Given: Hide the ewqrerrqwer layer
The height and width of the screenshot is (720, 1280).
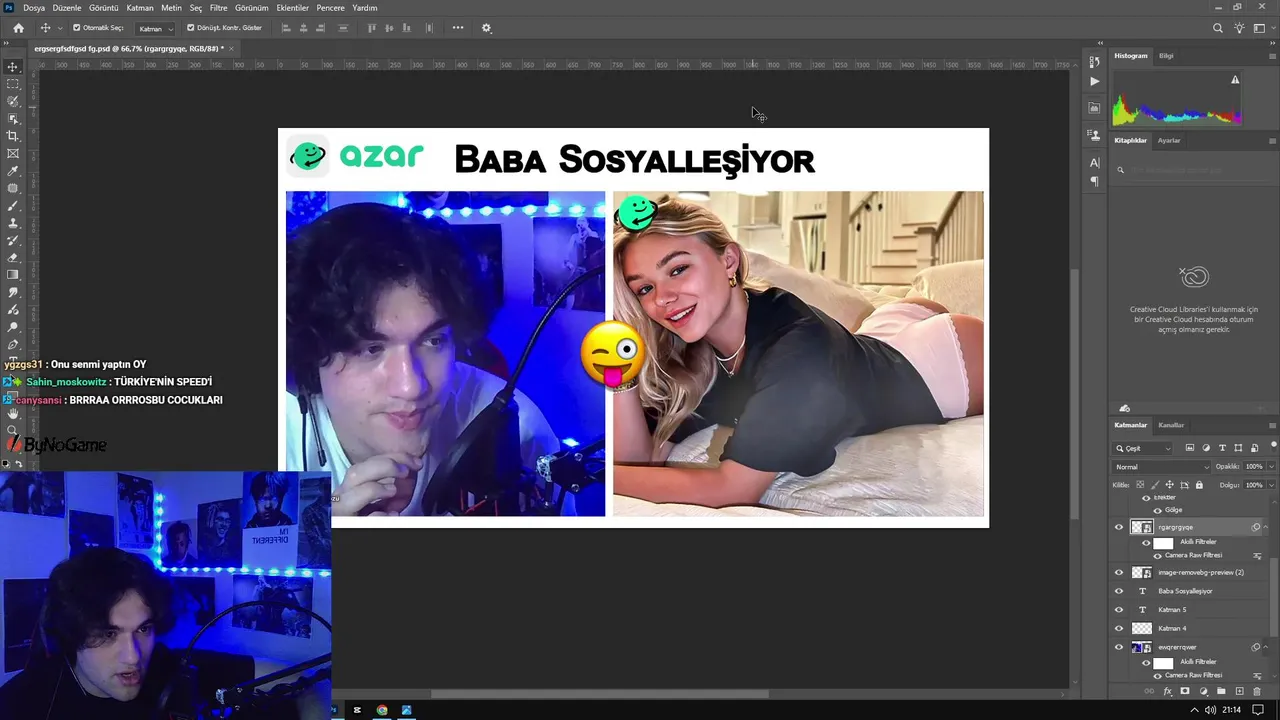Looking at the screenshot, I should click(1119, 647).
